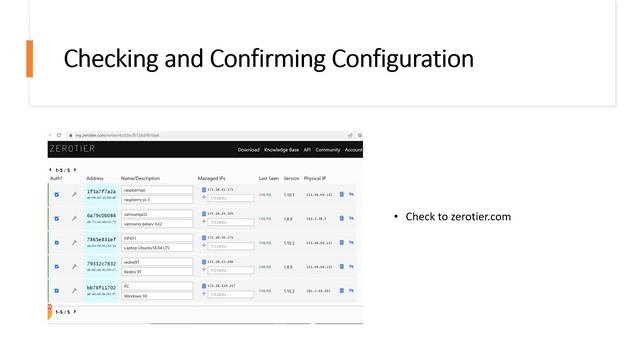Open wrench settings for member 7865e831ef

click(74, 242)
